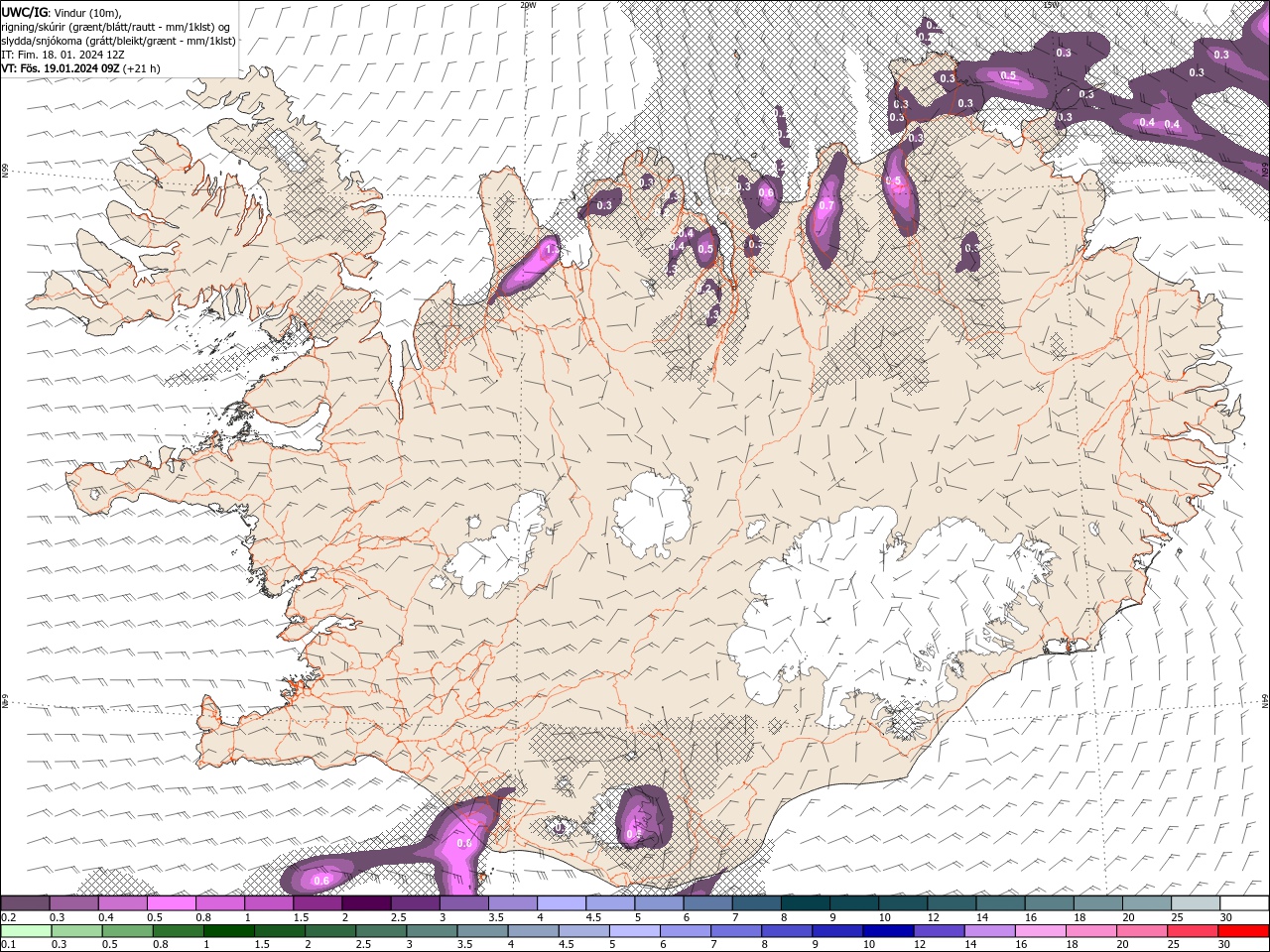Click the round white Hofsjökull glacier in central Iceland
The width and height of the screenshot is (1270, 952).
tap(652, 515)
